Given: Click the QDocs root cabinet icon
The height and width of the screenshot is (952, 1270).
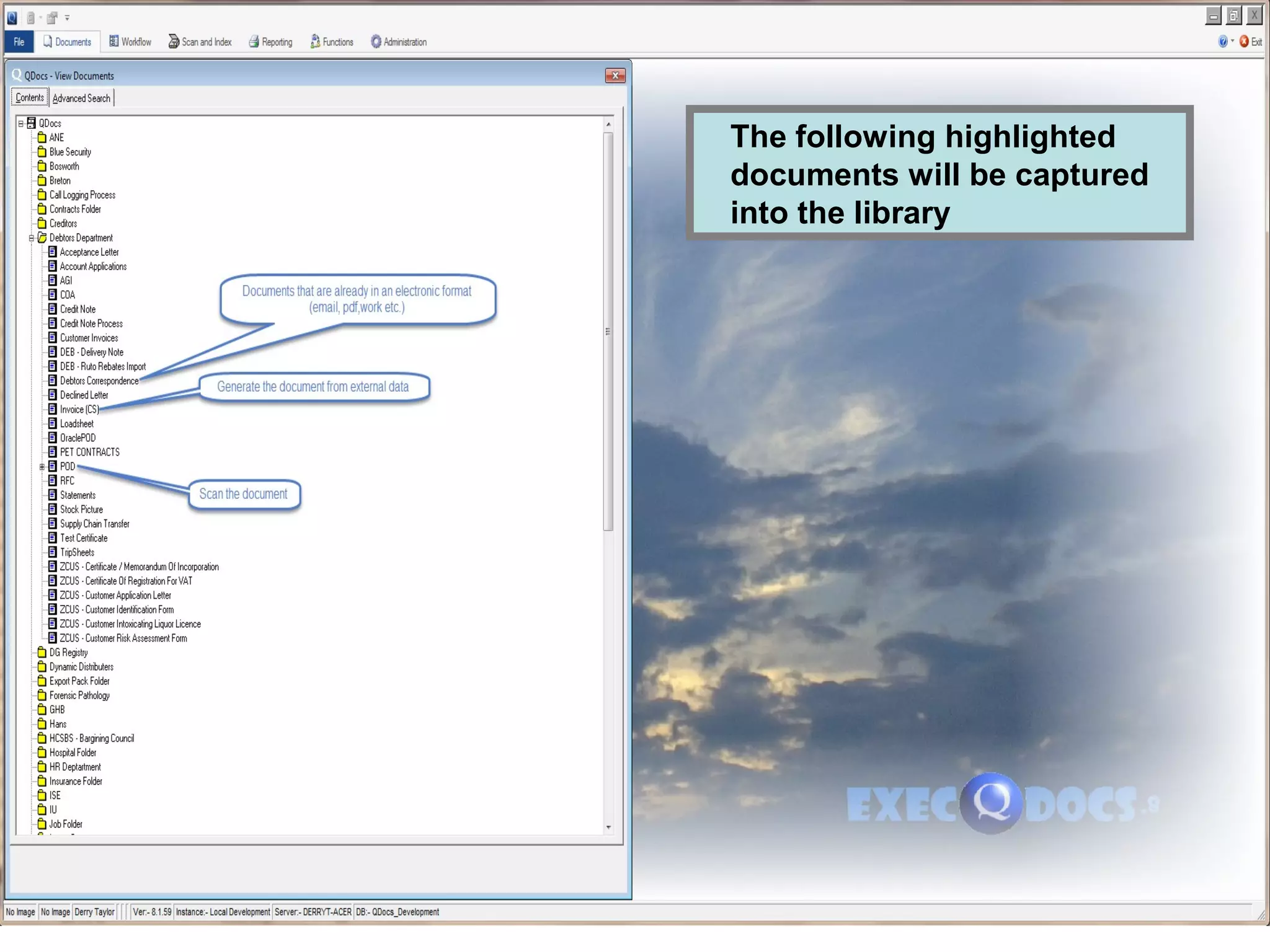Looking at the screenshot, I should (31, 123).
